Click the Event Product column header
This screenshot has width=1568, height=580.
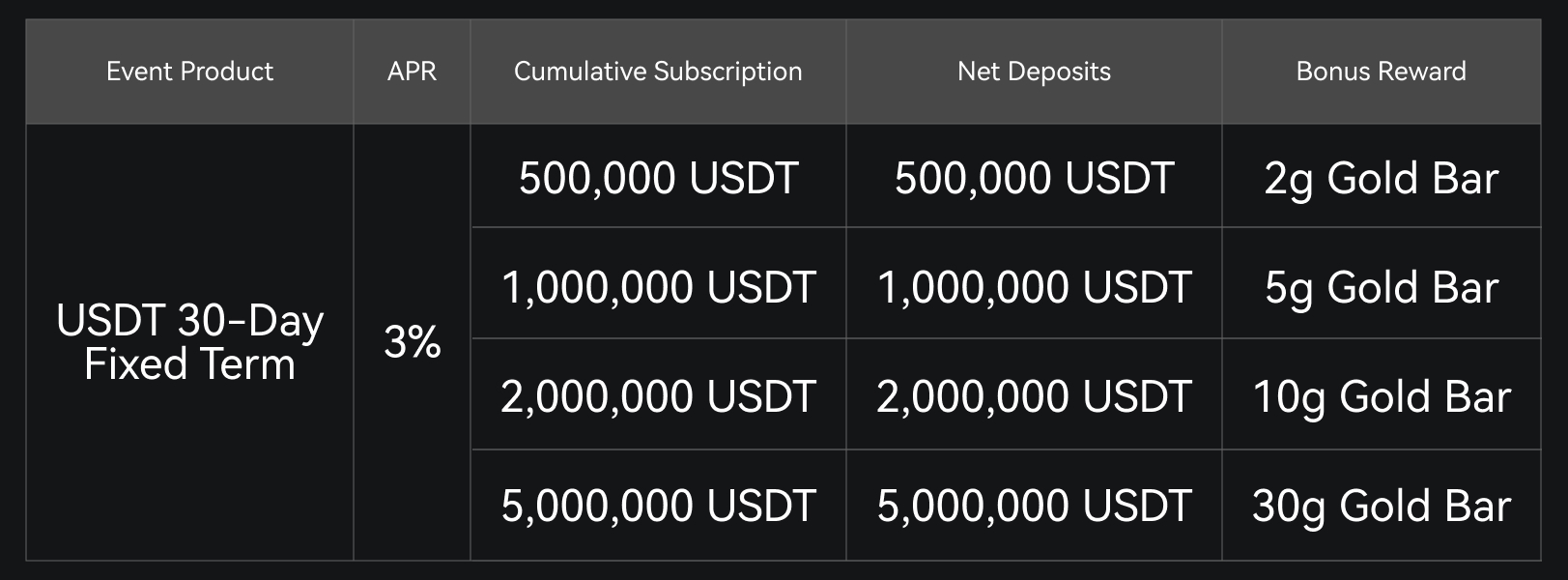pos(189,72)
